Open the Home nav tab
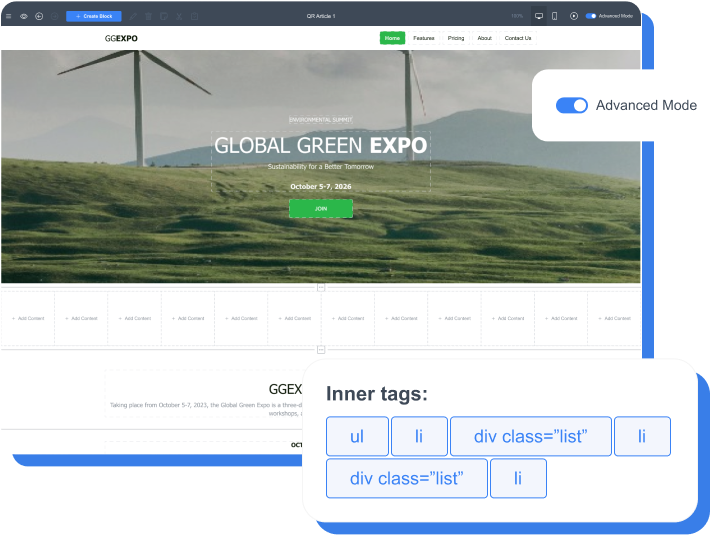The image size is (724, 535). [x=392, y=38]
